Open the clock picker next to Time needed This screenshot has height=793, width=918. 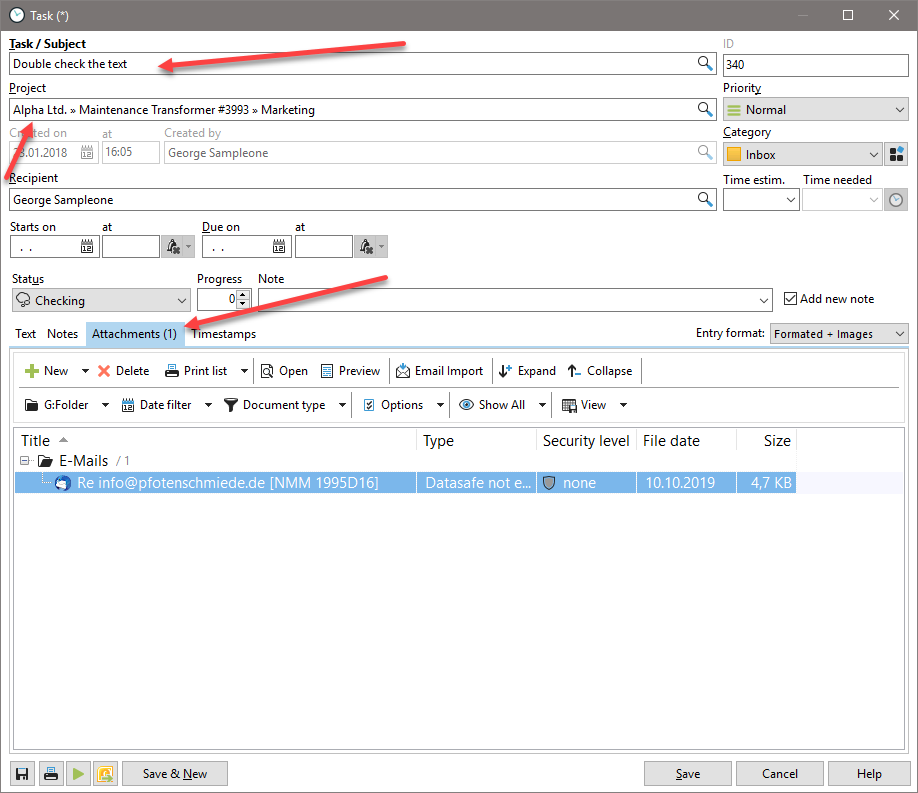coord(896,199)
